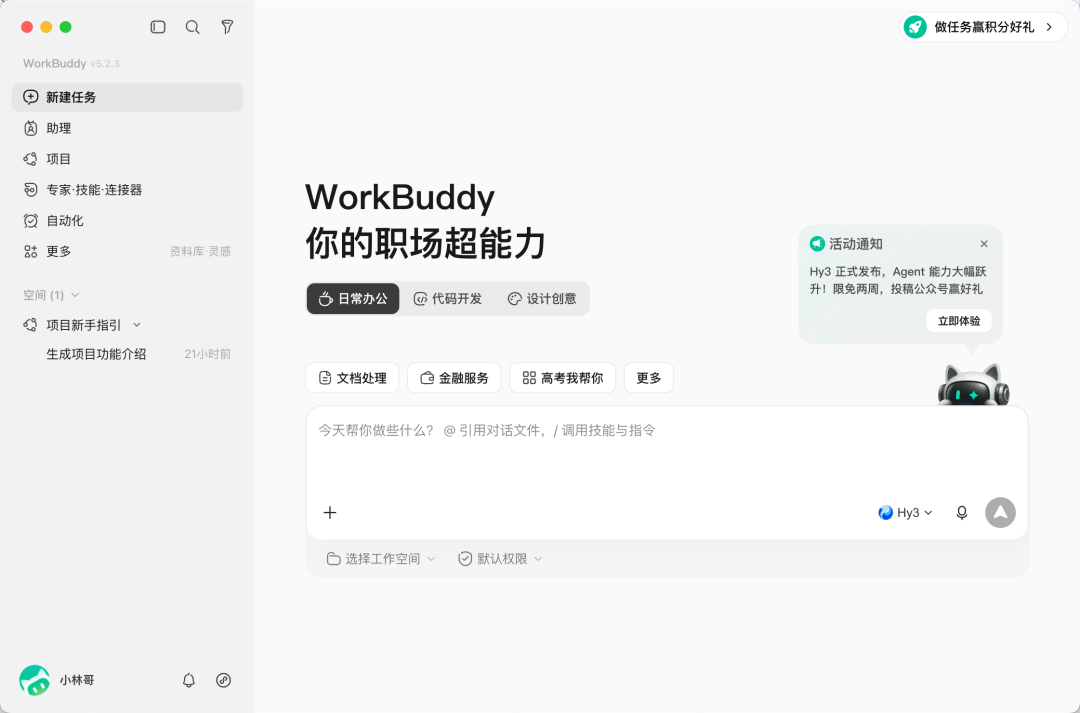The height and width of the screenshot is (713, 1080).
Task: Open the 项目 projects section
Action: tap(127, 159)
